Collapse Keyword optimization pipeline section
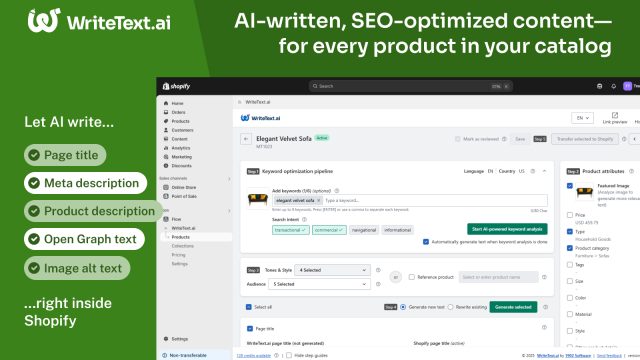This screenshot has width=640, height=360. pos(544,171)
